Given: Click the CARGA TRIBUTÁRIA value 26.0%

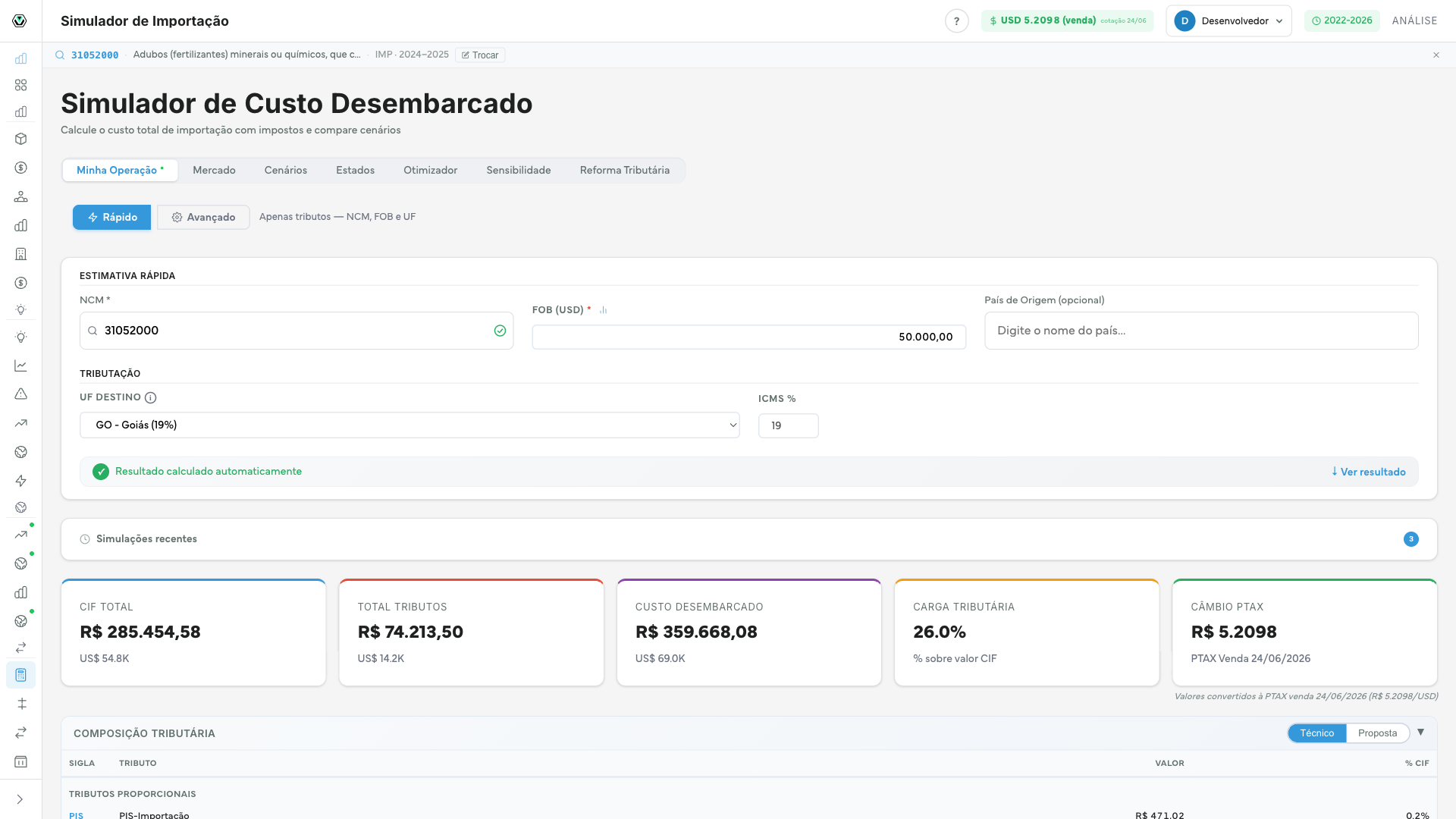Looking at the screenshot, I should tap(940, 632).
